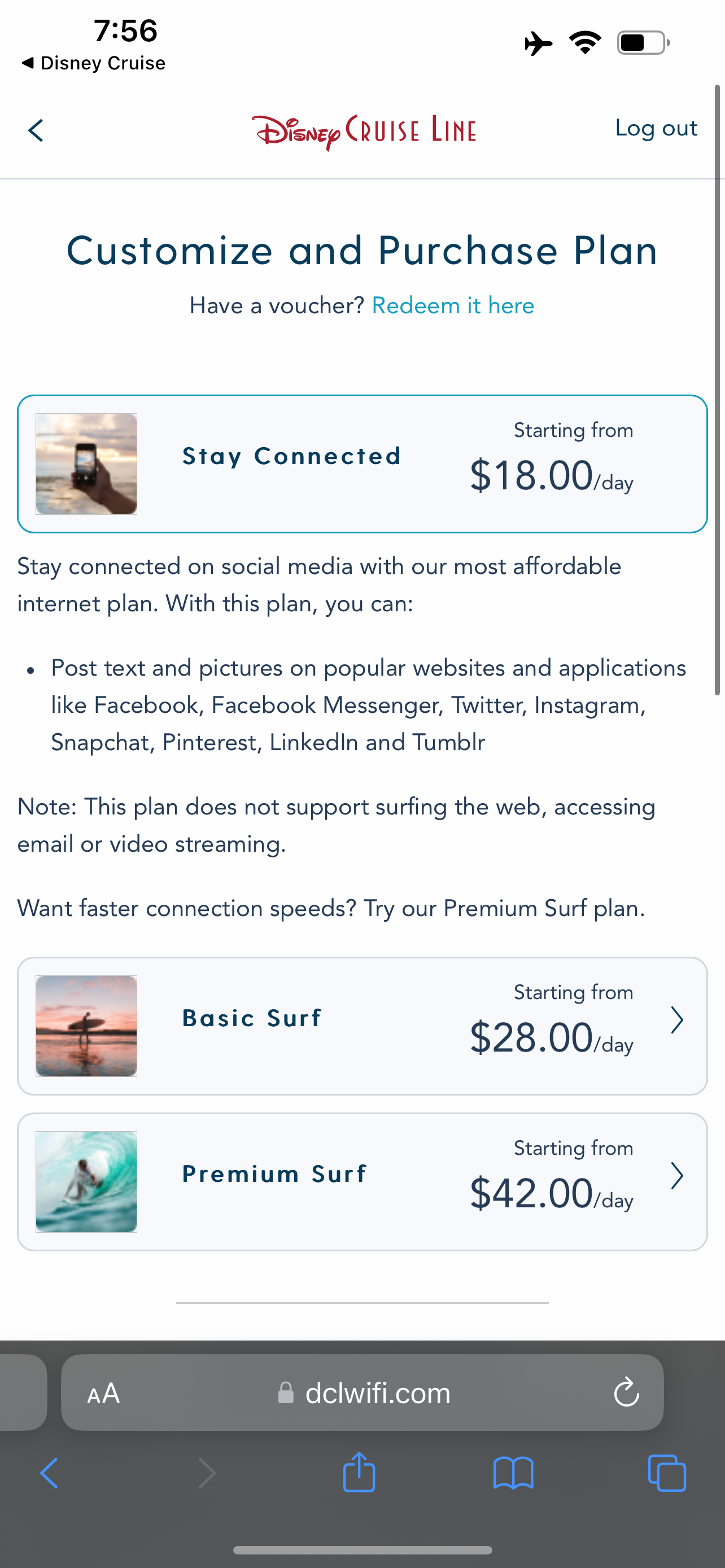Select the Basic Surf plan title
Viewport: 725px width, 1568px height.
click(252, 1018)
